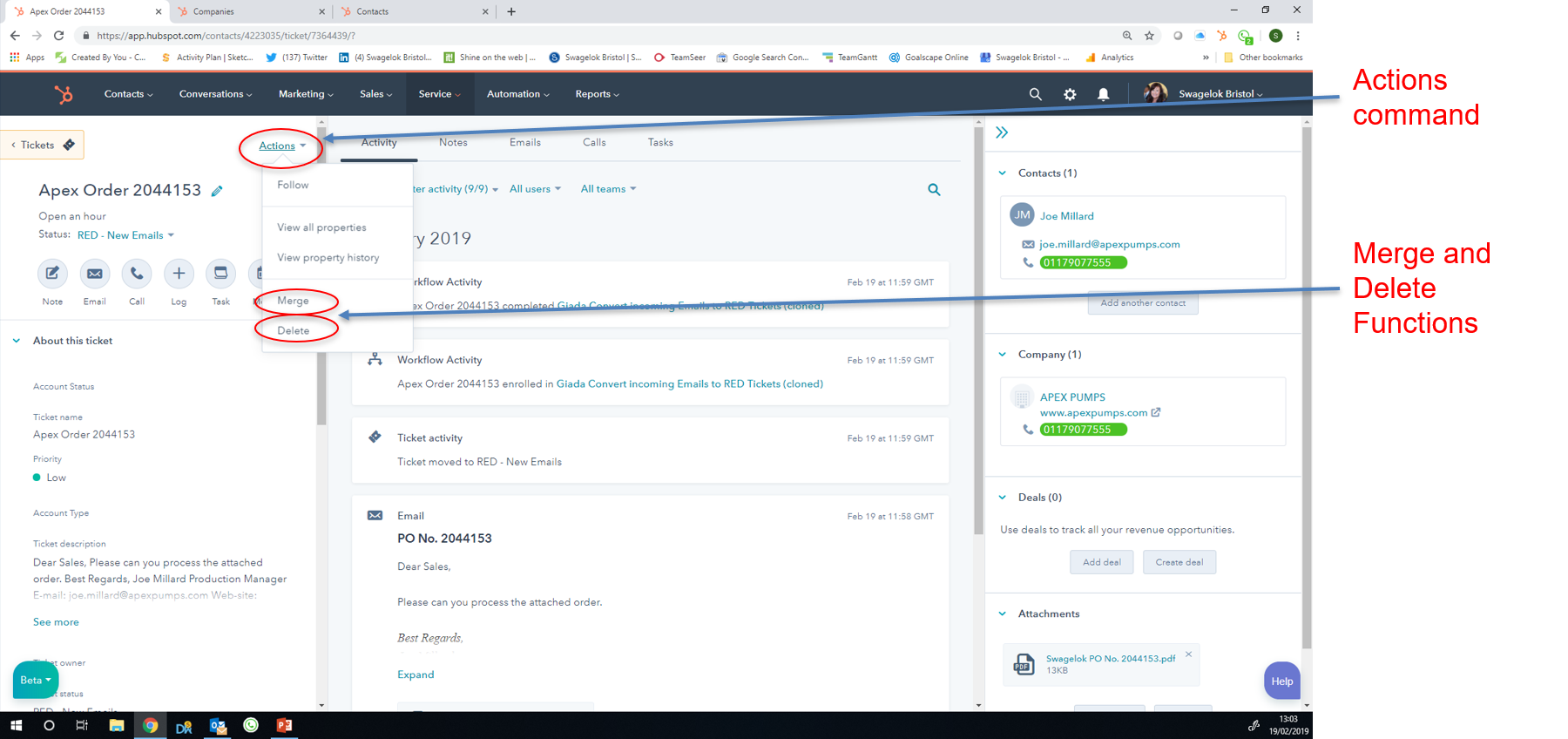Click the HubSpot sprocket logo

[64, 94]
